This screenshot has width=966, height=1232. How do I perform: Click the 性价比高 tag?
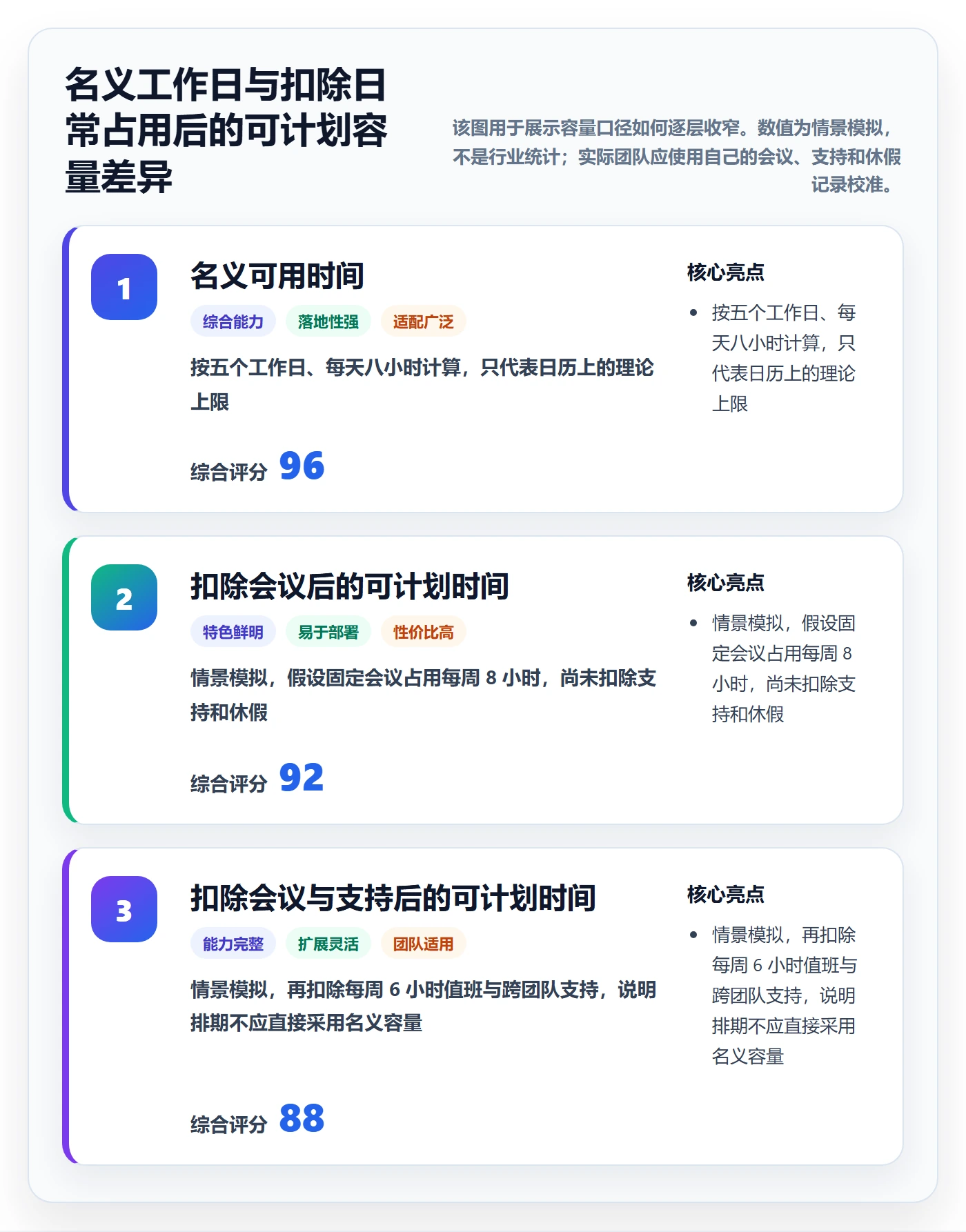pos(424,632)
